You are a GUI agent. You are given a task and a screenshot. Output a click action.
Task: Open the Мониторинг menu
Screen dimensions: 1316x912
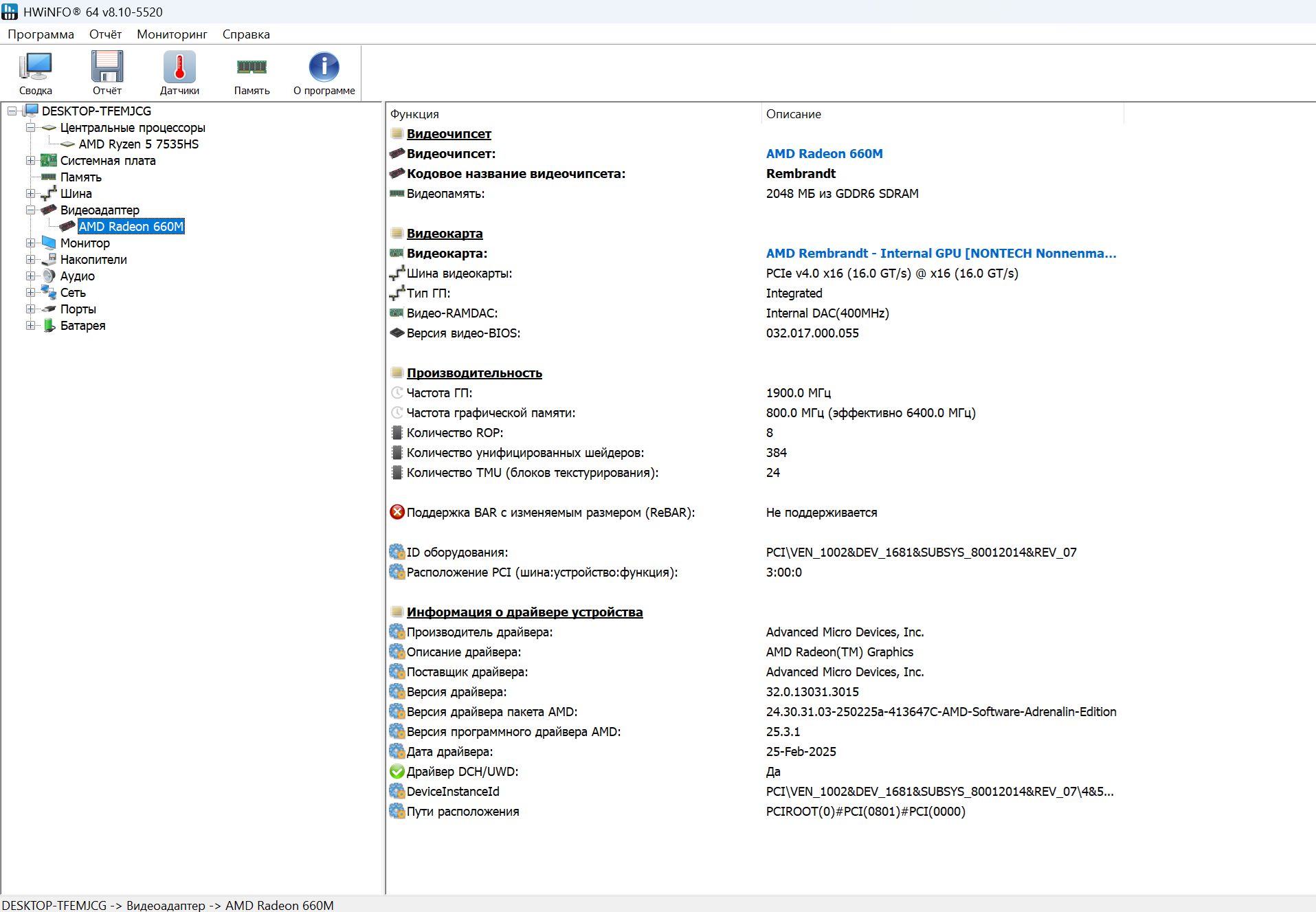click(172, 34)
